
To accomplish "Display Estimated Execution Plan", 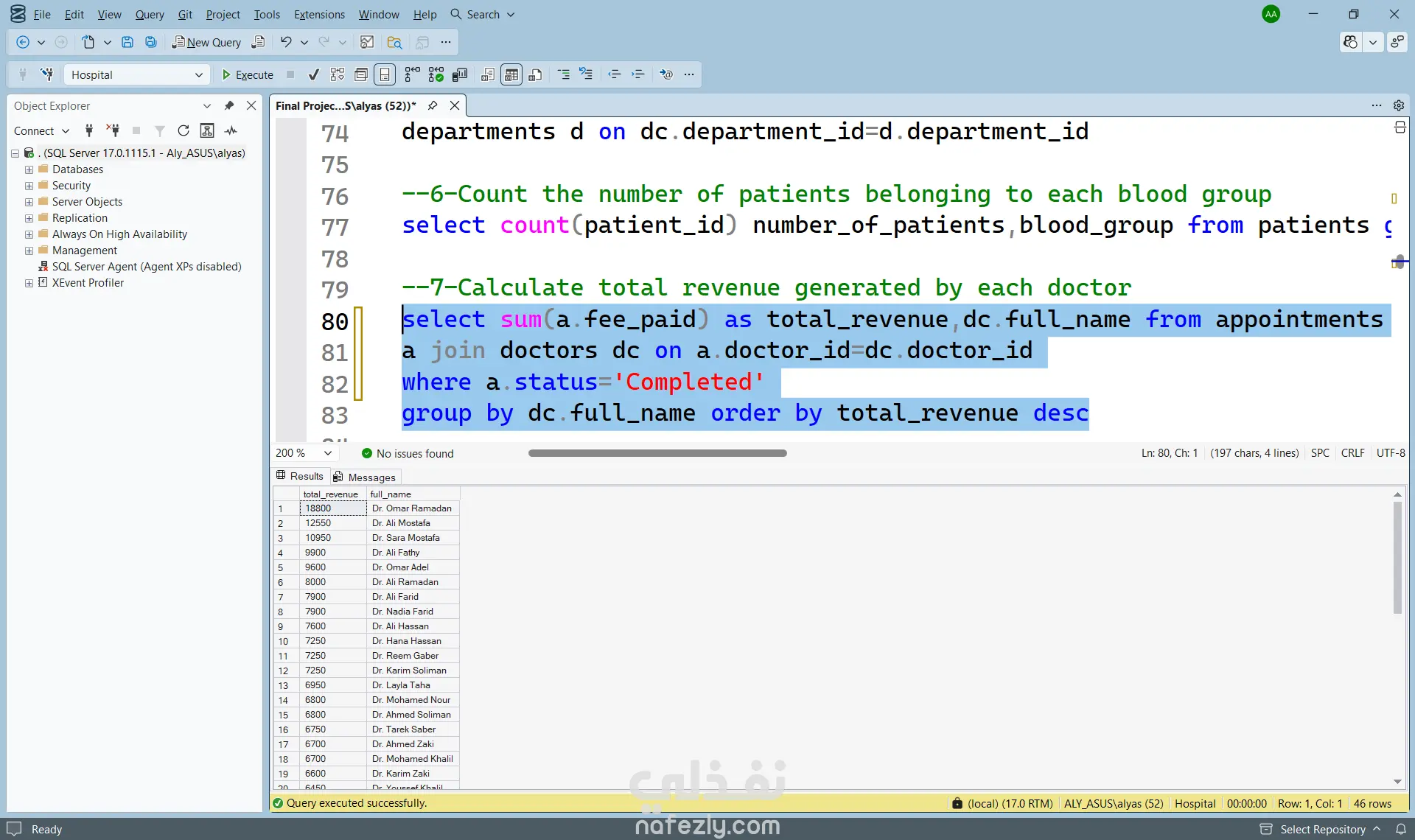I will click(338, 74).
